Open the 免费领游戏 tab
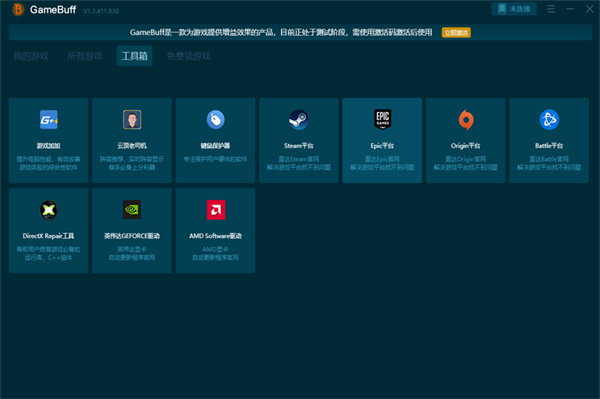 coord(188,56)
